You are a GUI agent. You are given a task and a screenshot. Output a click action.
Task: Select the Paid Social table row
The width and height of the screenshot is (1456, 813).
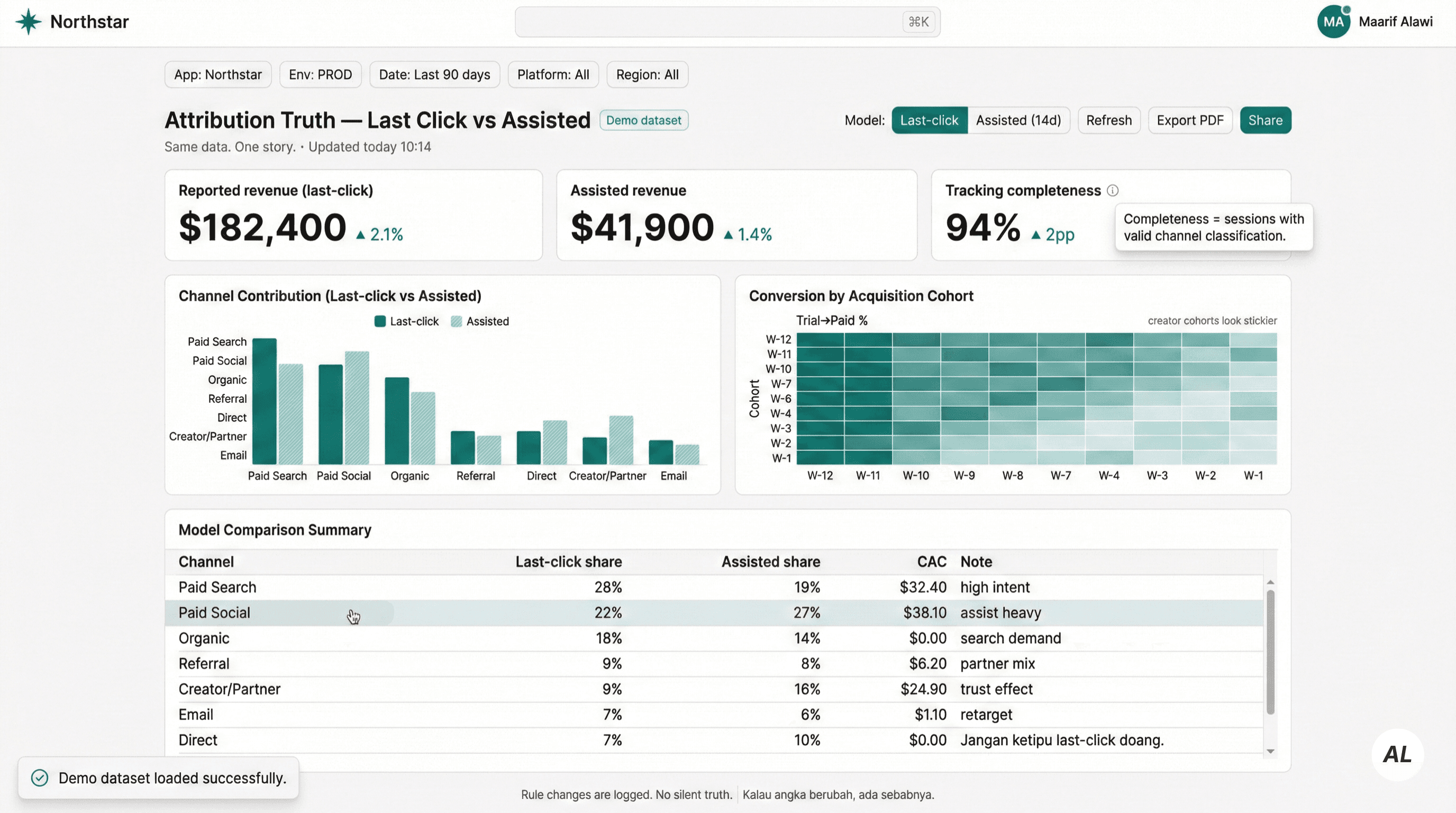click(x=215, y=613)
